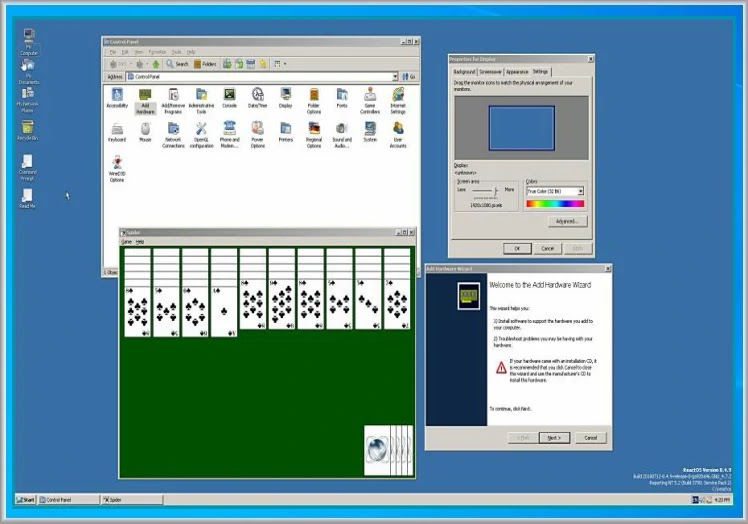Click the Advanced... button in Display properties
The height and width of the screenshot is (524, 748).
[x=567, y=221]
